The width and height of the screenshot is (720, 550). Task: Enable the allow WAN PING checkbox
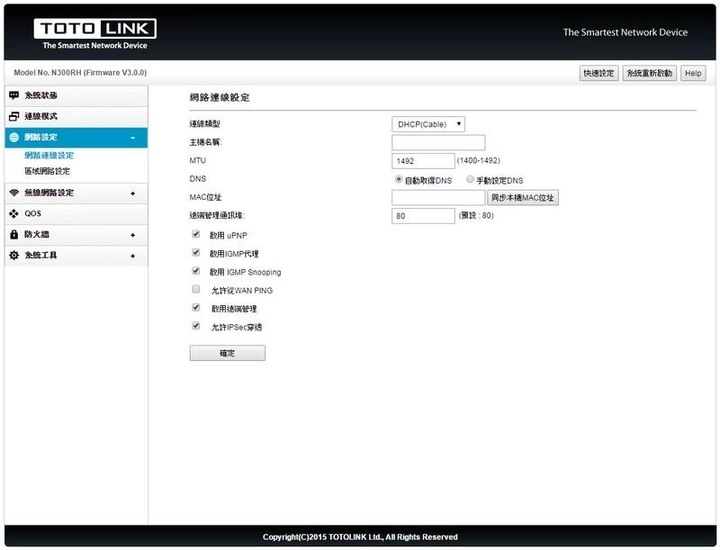pos(196,289)
